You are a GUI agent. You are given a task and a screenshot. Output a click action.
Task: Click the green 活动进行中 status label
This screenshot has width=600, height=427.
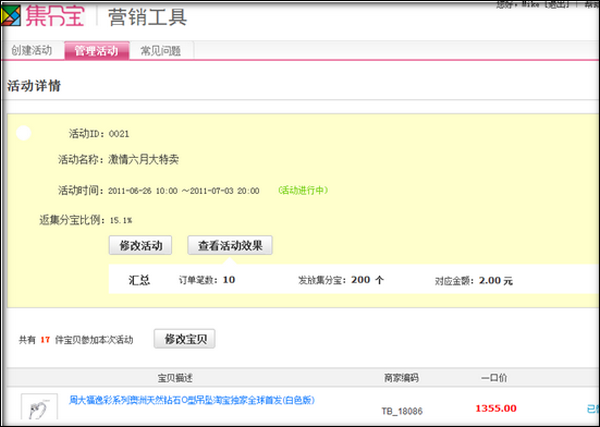point(303,190)
